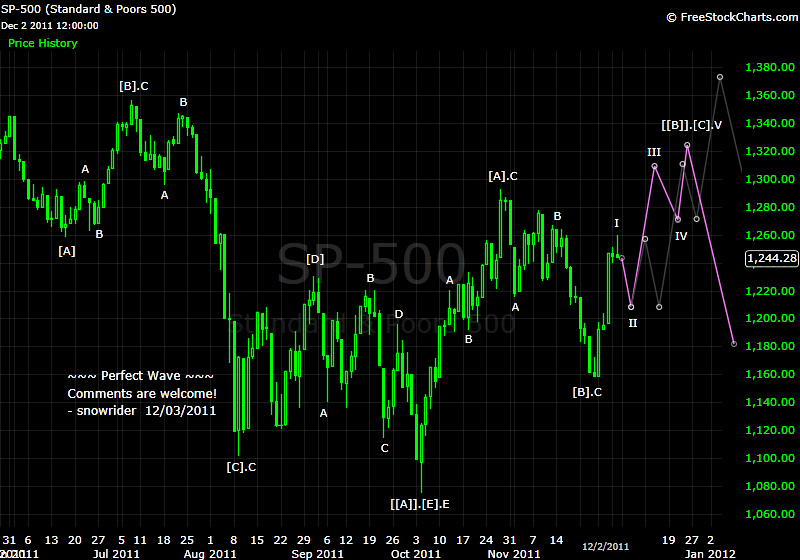800x560 pixels.
Task: Click the [D] wave label
Action: 315,260
